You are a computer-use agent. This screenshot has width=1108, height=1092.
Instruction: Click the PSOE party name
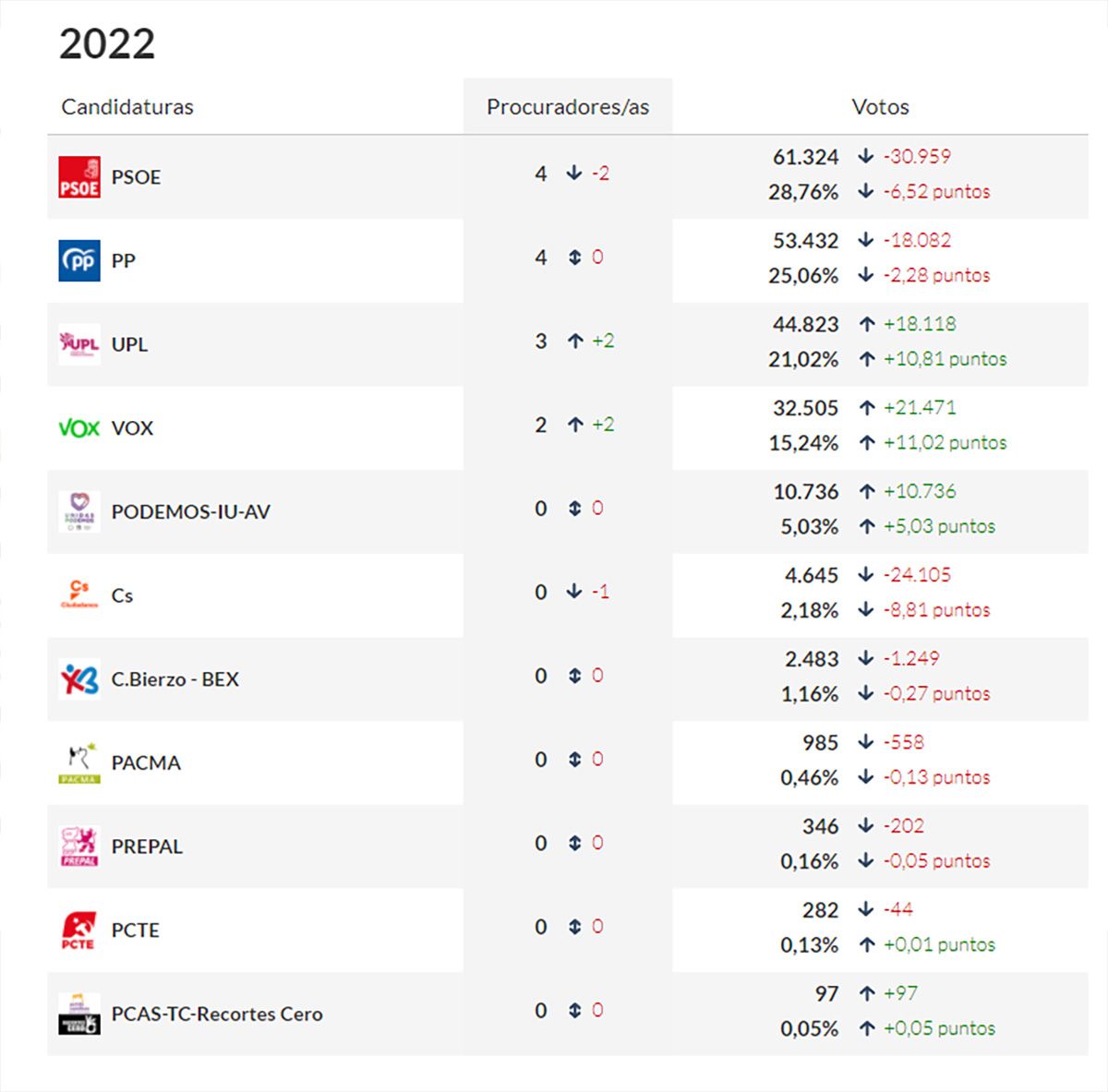pos(136,177)
